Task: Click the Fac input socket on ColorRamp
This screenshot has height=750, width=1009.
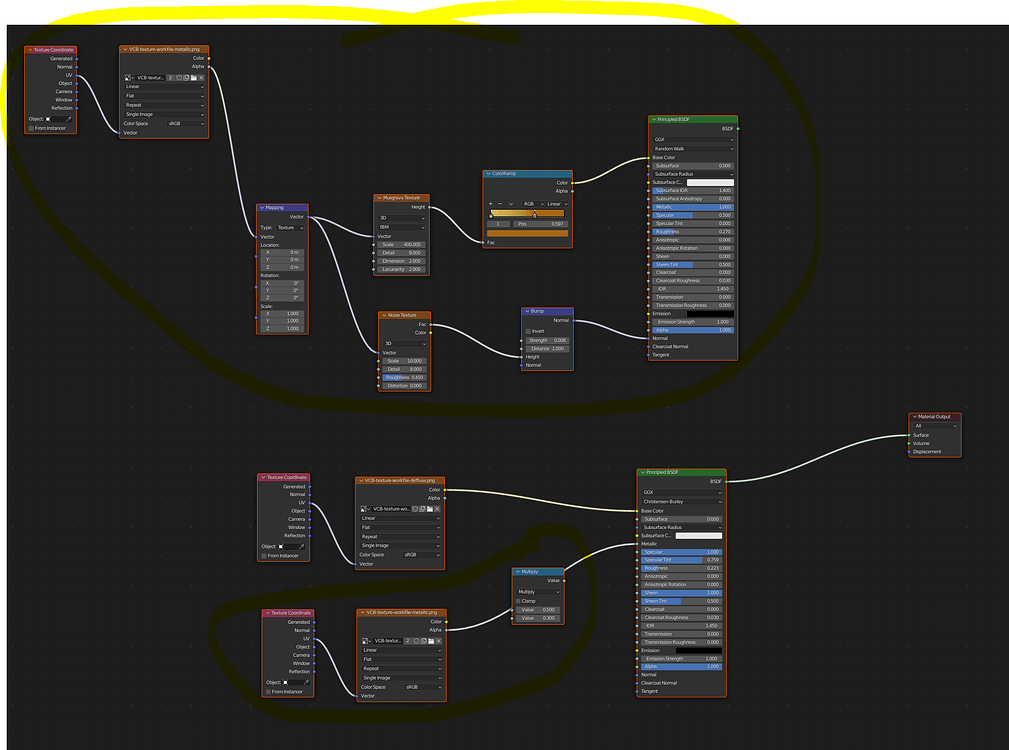Action: pyautogui.click(x=483, y=242)
